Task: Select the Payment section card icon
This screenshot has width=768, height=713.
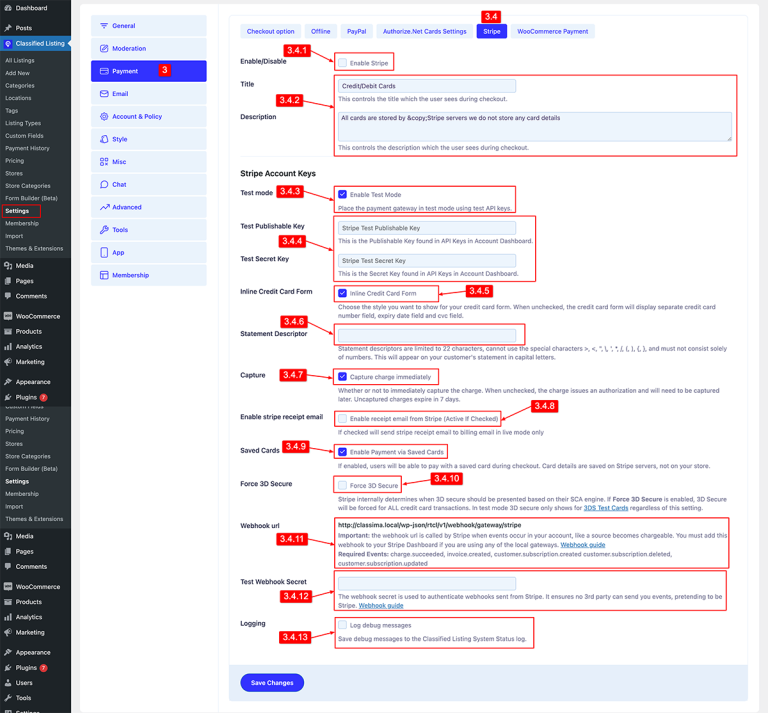Action: tap(104, 71)
